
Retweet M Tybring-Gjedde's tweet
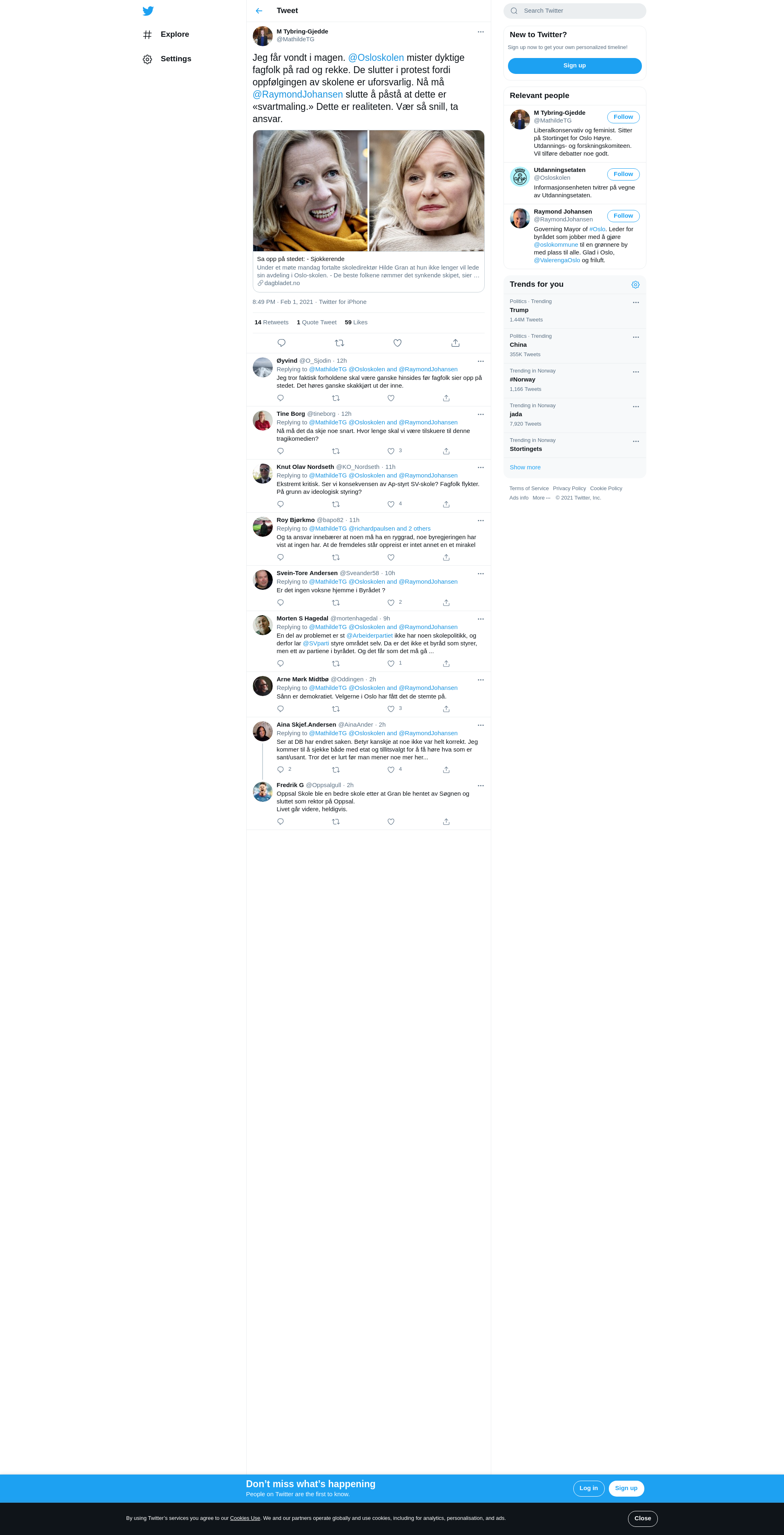340,343
